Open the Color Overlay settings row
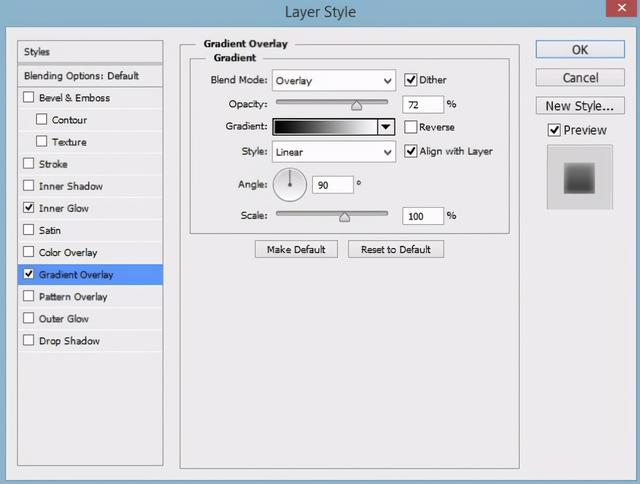Viewport: 640px width, 484px height. click(x=90, y=252)
